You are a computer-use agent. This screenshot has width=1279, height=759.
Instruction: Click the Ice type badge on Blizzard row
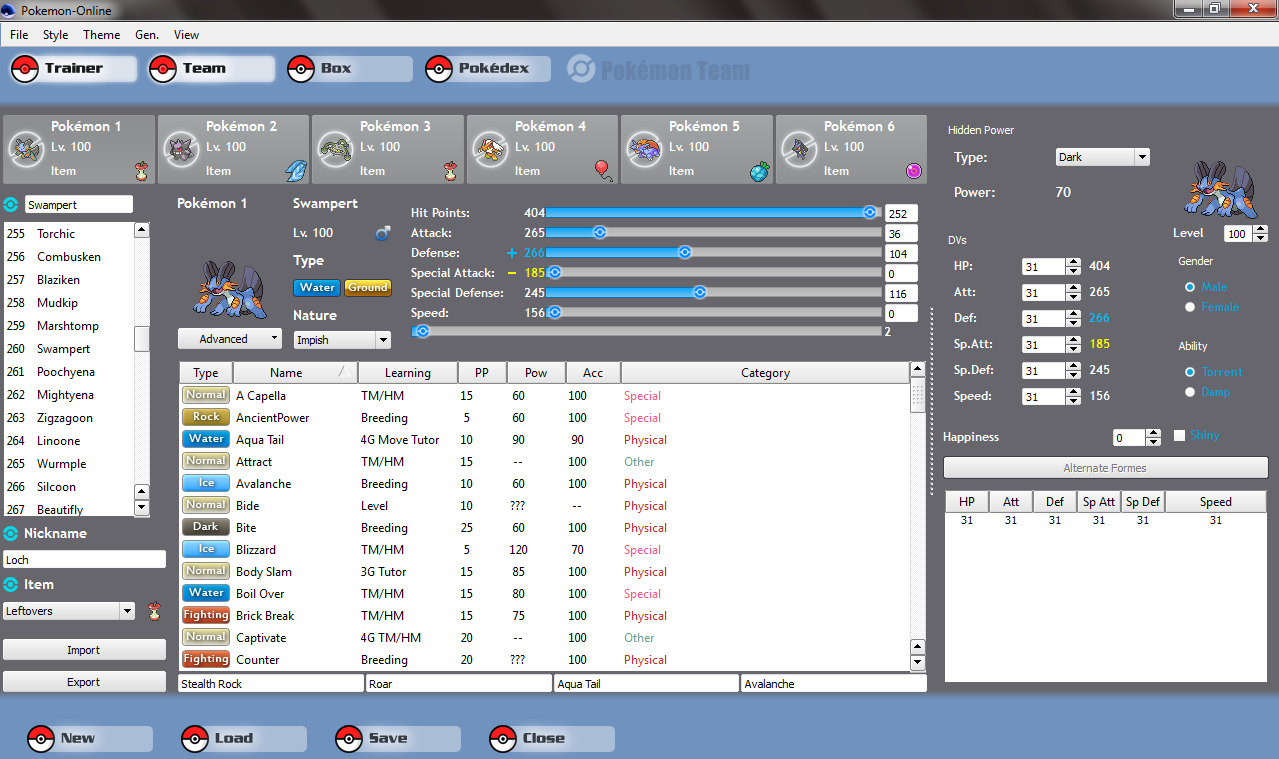click(x=206, y=549)
